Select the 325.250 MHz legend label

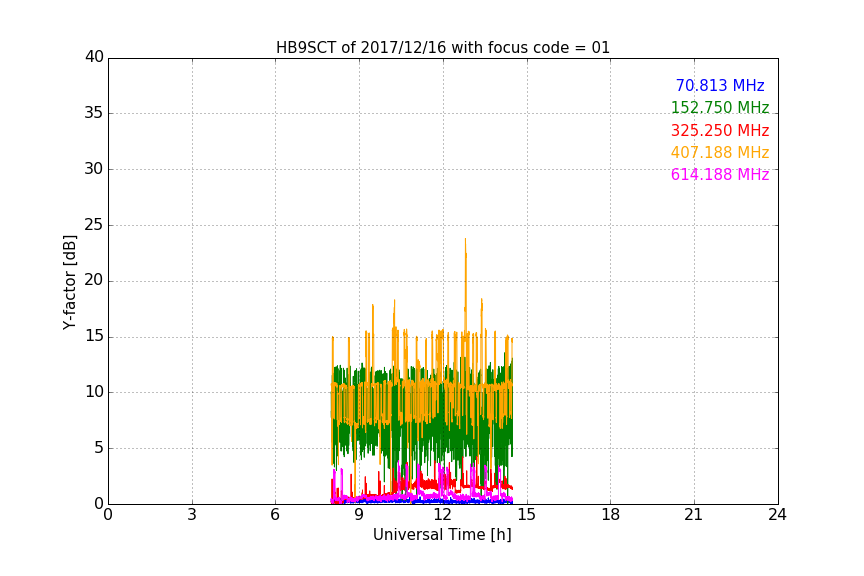(720, 131)
